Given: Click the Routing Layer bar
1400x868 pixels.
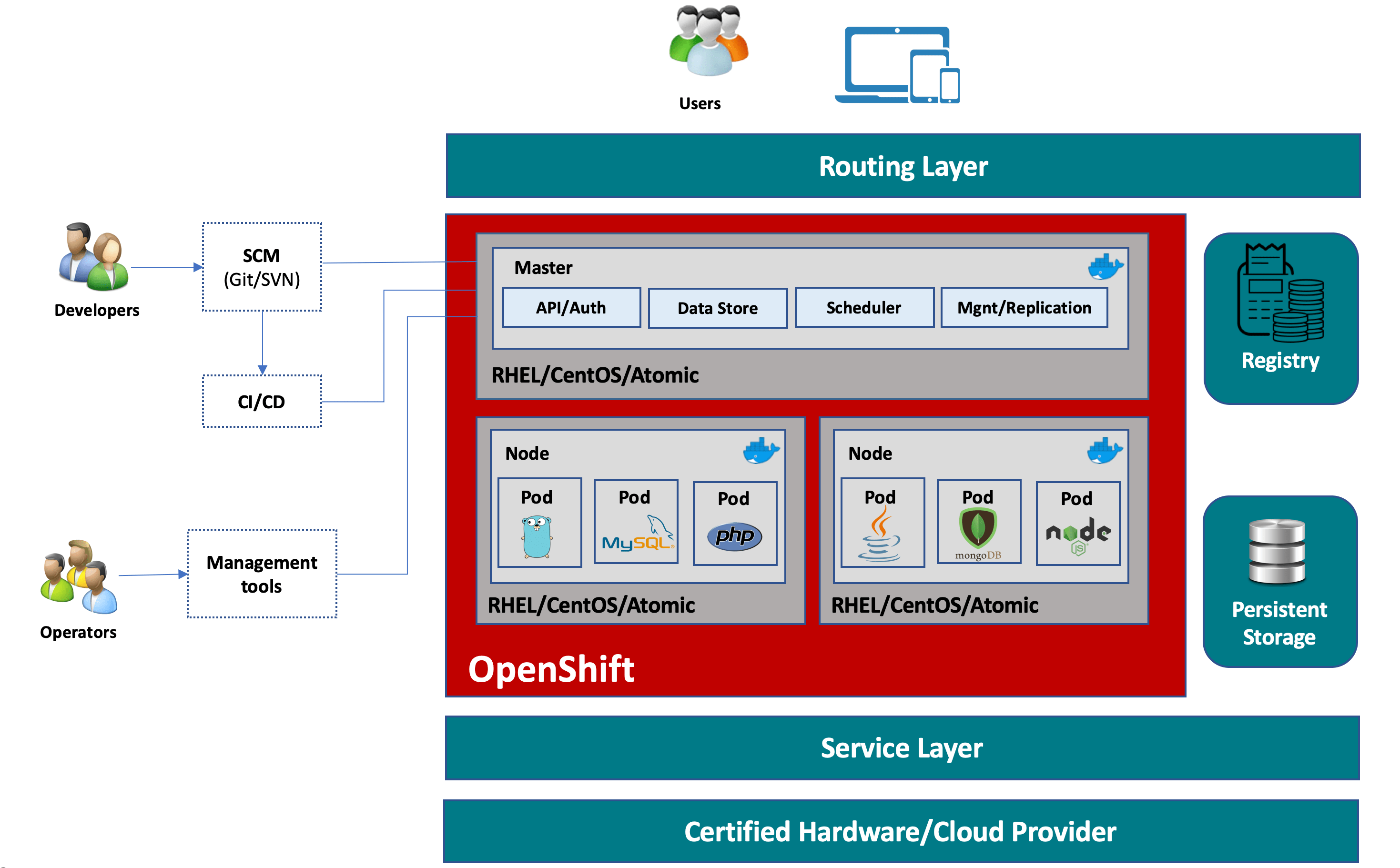Looking at the screenshot, I should coord(903,166).
